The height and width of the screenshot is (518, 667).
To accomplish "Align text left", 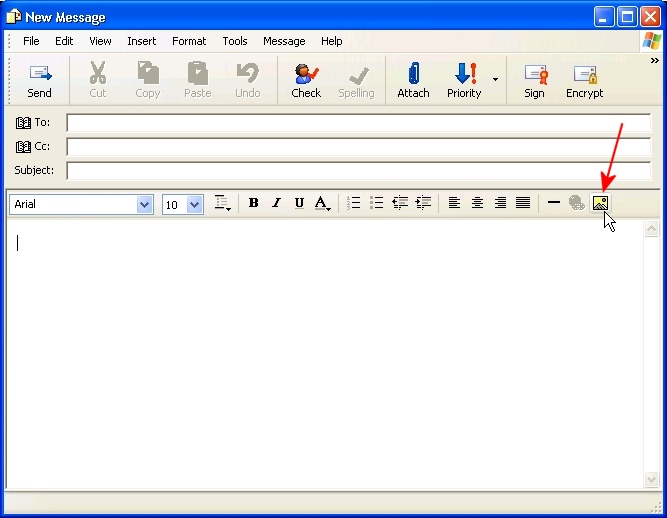I will pyautogui.click(x=454, y=203).
